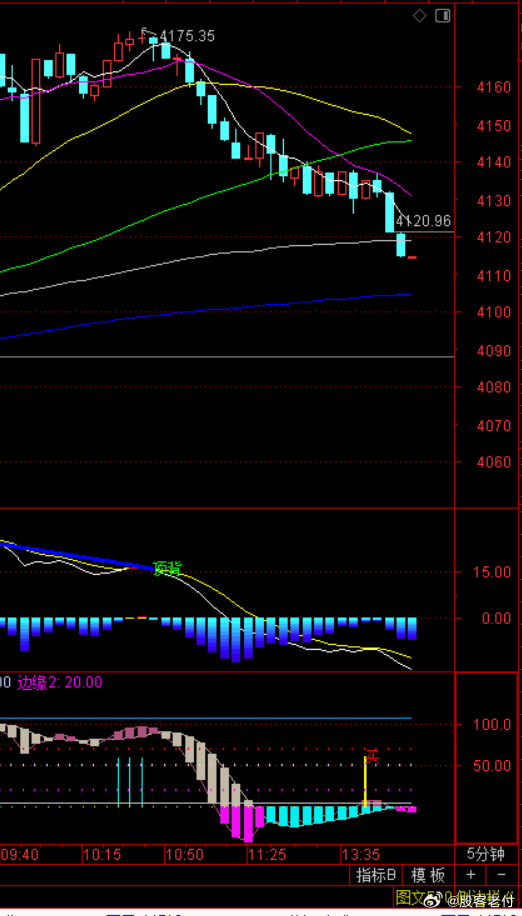Click the 4120.96 current price label
The width and height of the screenshot is (522, 916).
pos(423,221)
